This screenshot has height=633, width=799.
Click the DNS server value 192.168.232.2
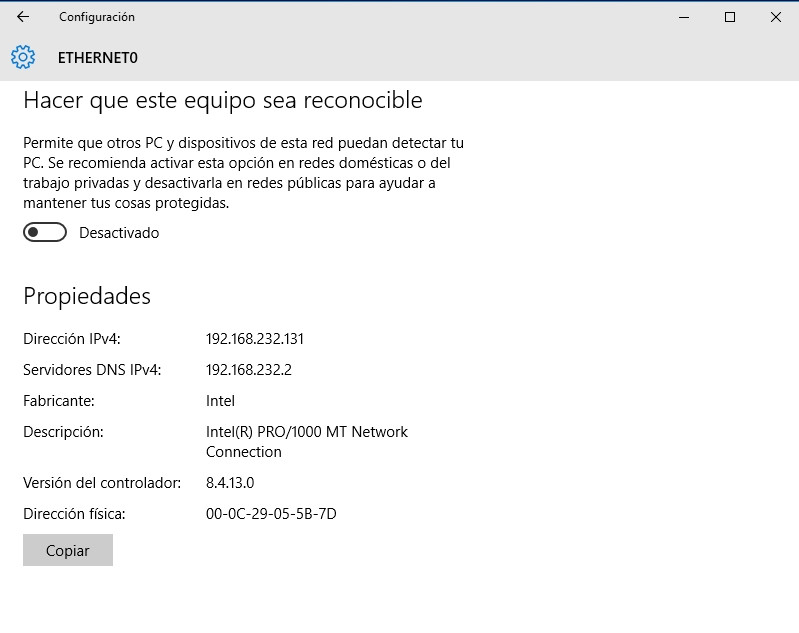[249, 370]
